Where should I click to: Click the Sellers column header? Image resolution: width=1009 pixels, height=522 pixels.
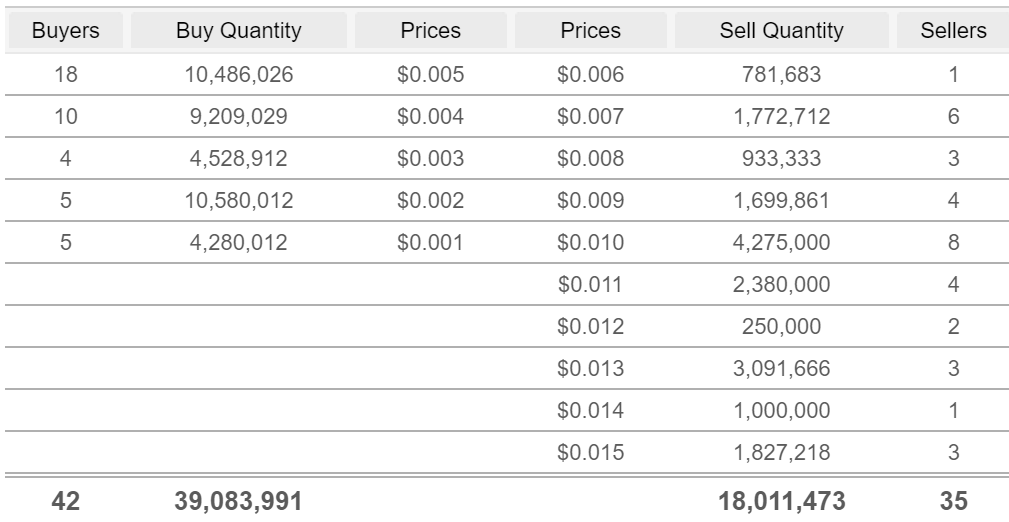click(x=953, y=30)
